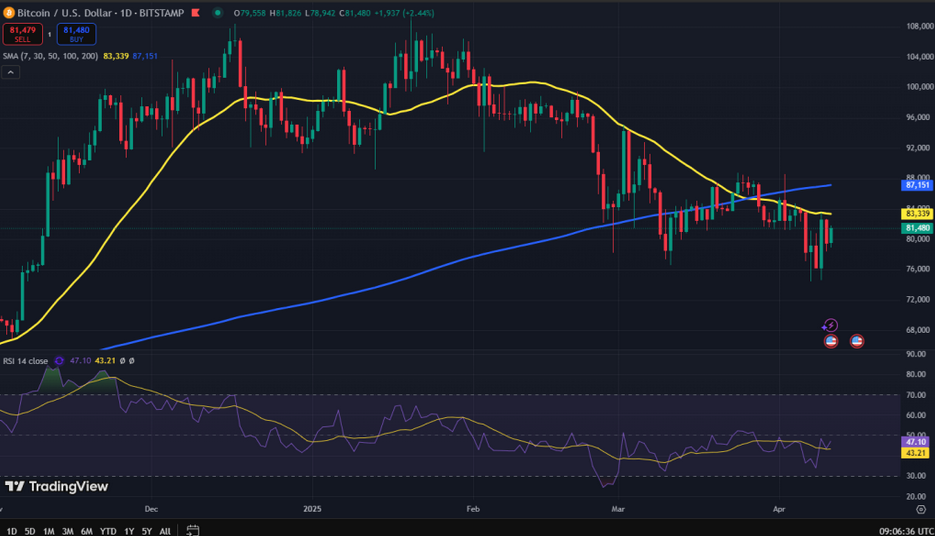Select the SMA indicator legend label
Image resolution: width=935 pixels, height=536 pixels.
point(50,56)
